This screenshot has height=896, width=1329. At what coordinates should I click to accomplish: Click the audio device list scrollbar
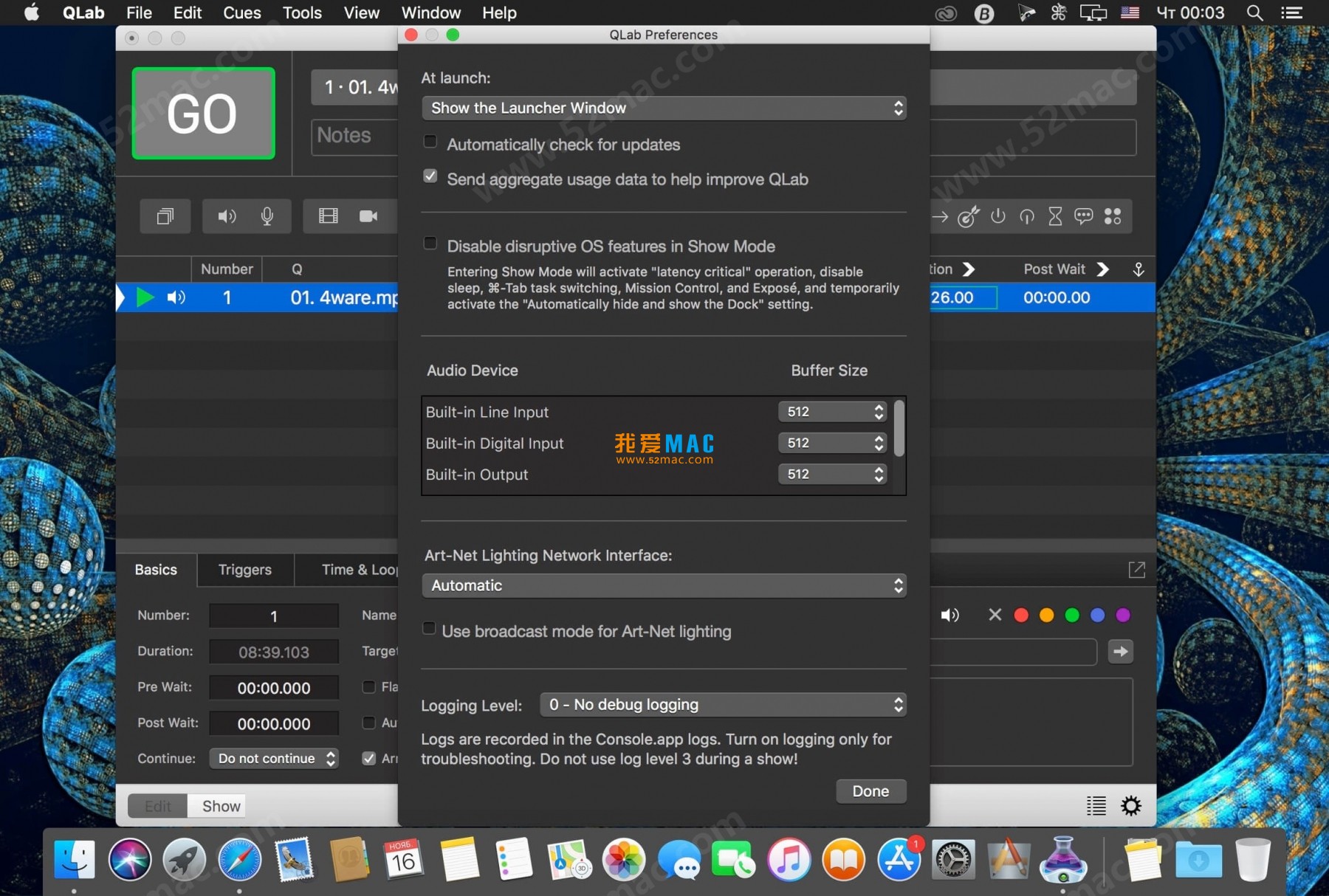[x=899, y=429]
